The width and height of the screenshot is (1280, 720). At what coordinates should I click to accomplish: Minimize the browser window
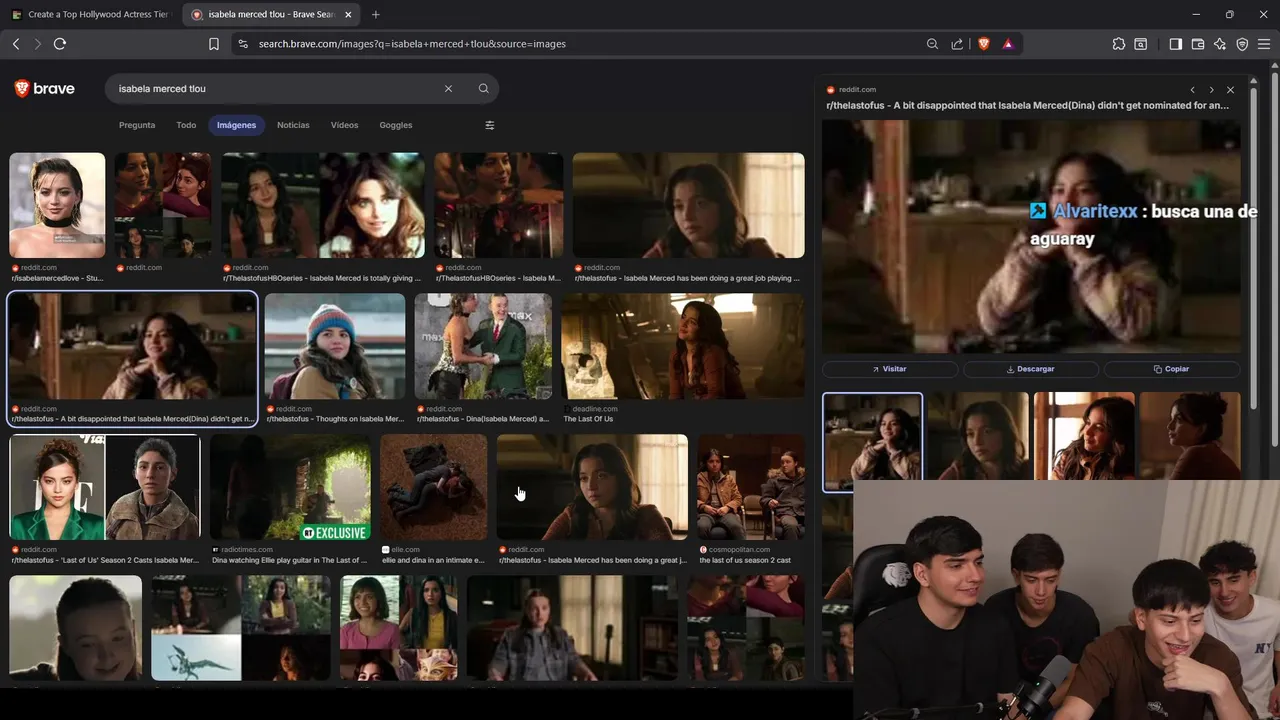1196,15
